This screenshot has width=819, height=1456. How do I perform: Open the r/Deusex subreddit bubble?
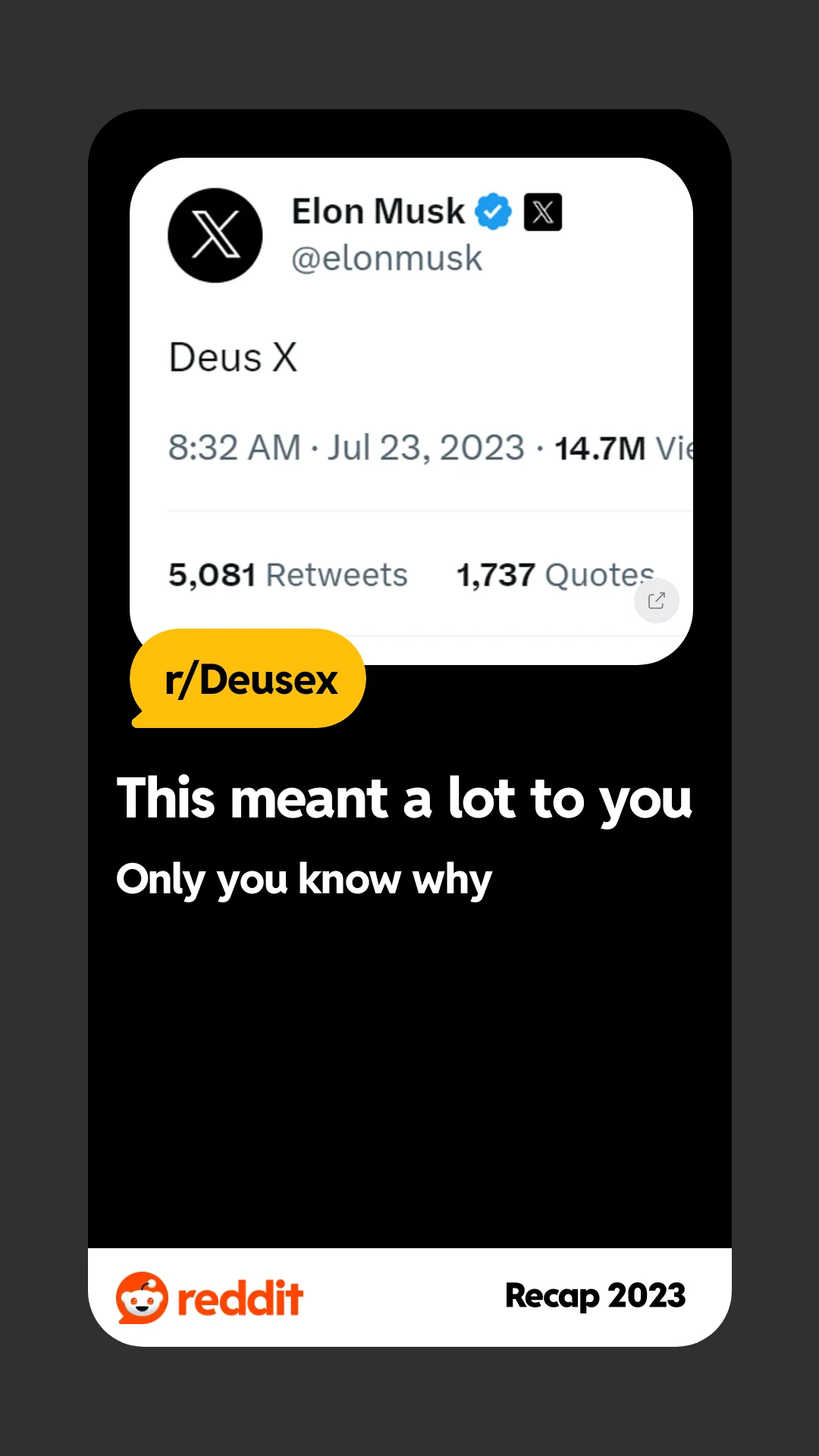pyautogui.click(x=249, y=679)
